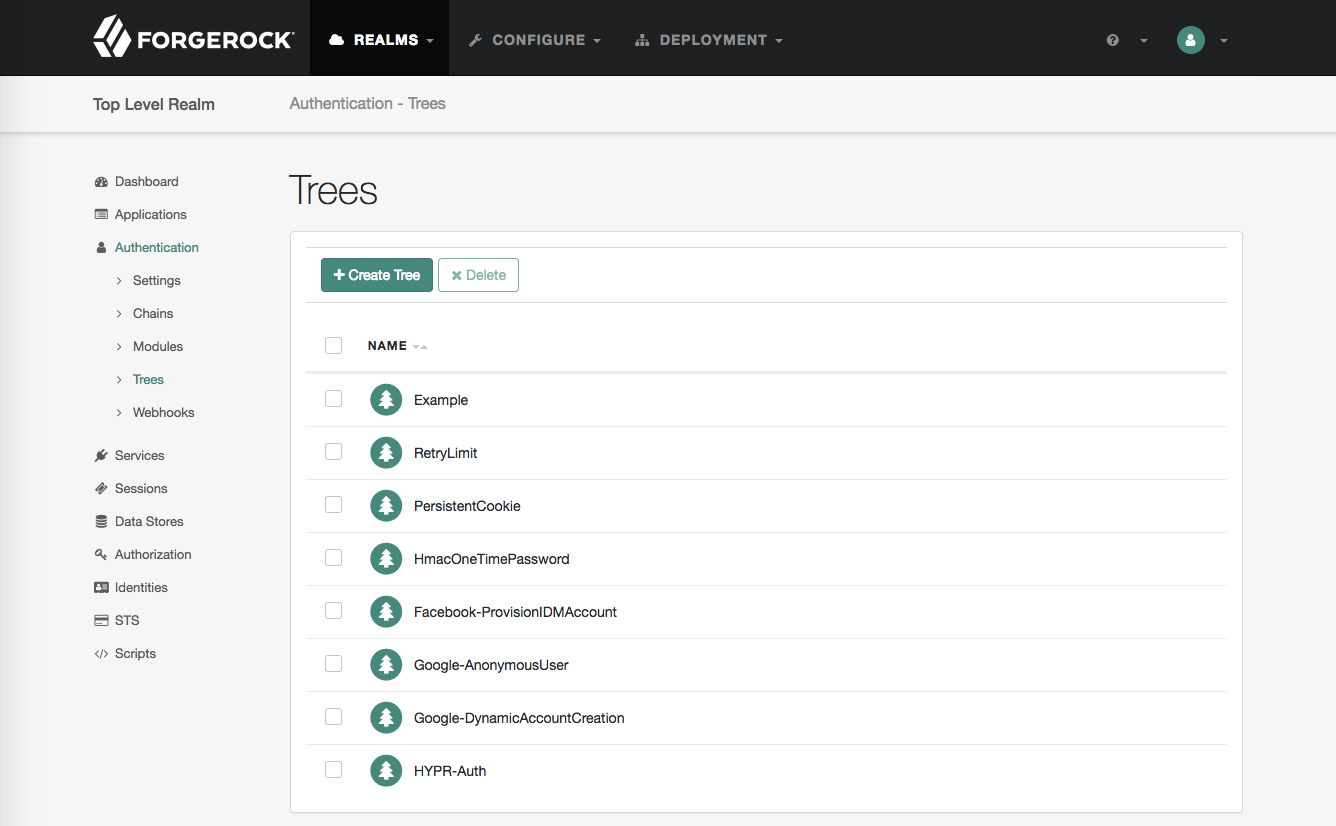Click the tree icon beside HmacOneTimePassword
Viewport: 1336px width, 826px height.
386,559
